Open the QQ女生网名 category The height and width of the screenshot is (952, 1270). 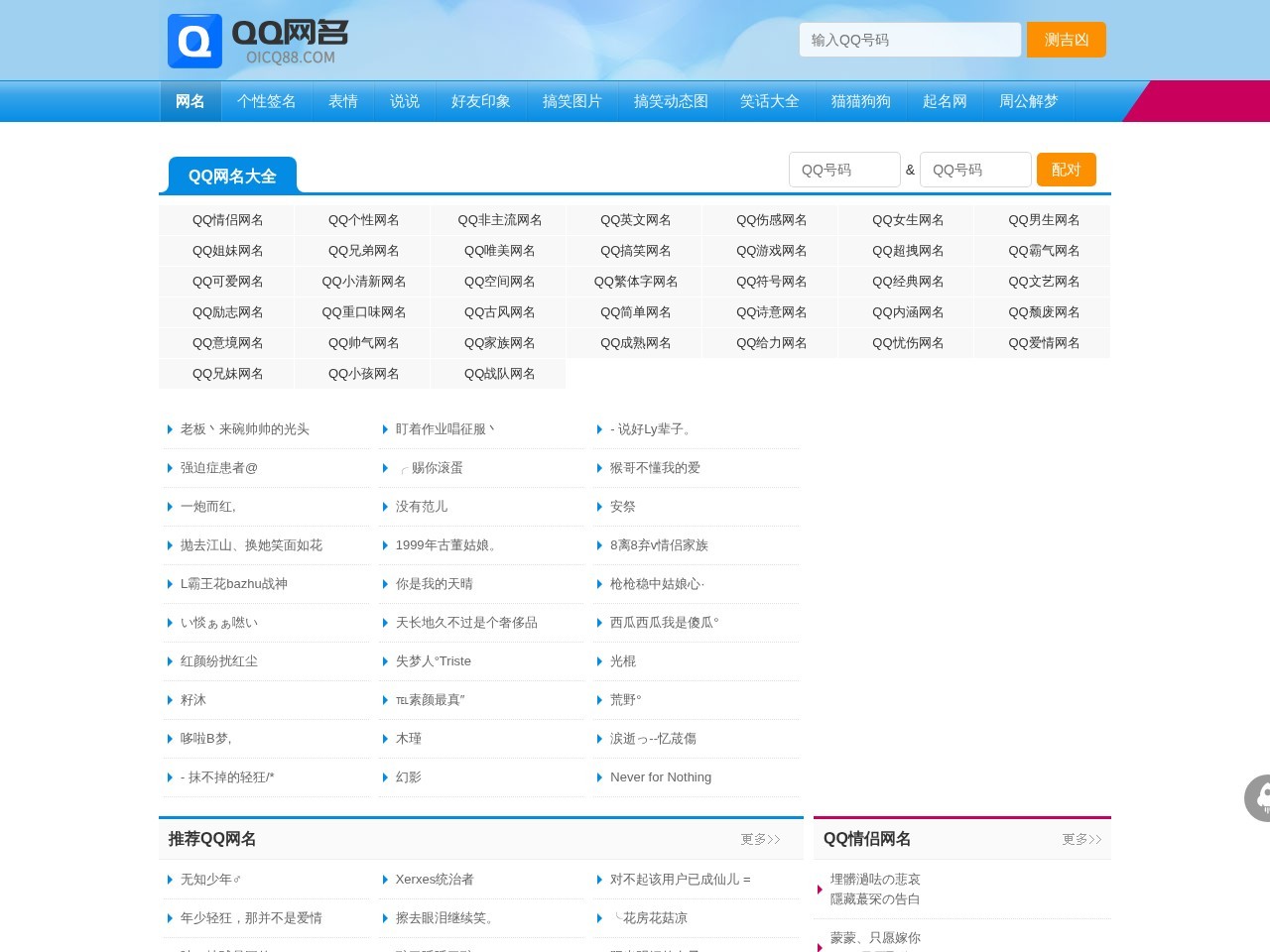[908, 220]
